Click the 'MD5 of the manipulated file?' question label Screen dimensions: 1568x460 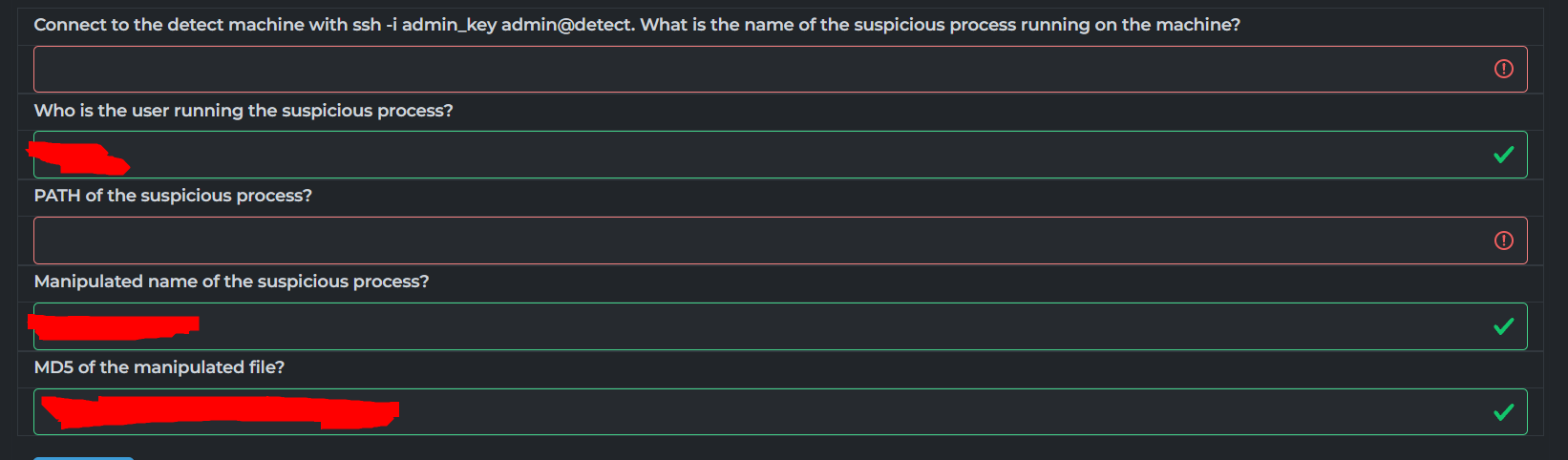tap(159, 367)
